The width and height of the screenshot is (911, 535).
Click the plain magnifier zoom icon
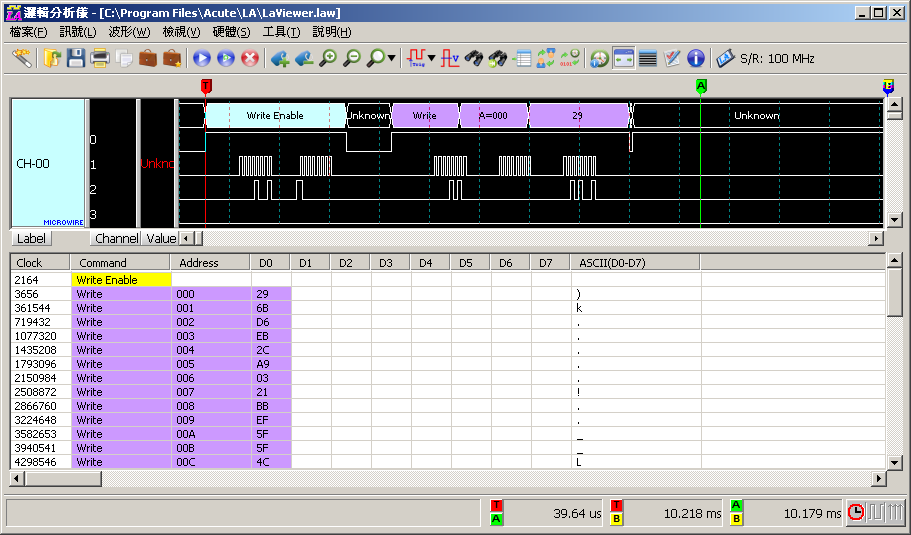click(x=376, y=58)
